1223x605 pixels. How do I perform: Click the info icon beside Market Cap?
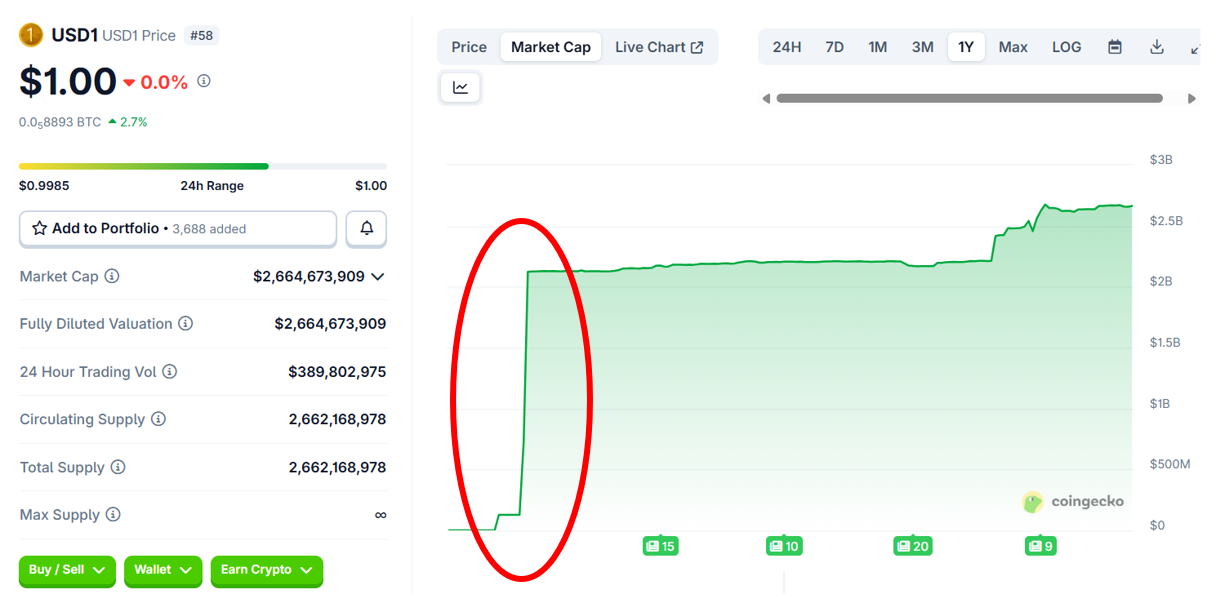[112, 276]
